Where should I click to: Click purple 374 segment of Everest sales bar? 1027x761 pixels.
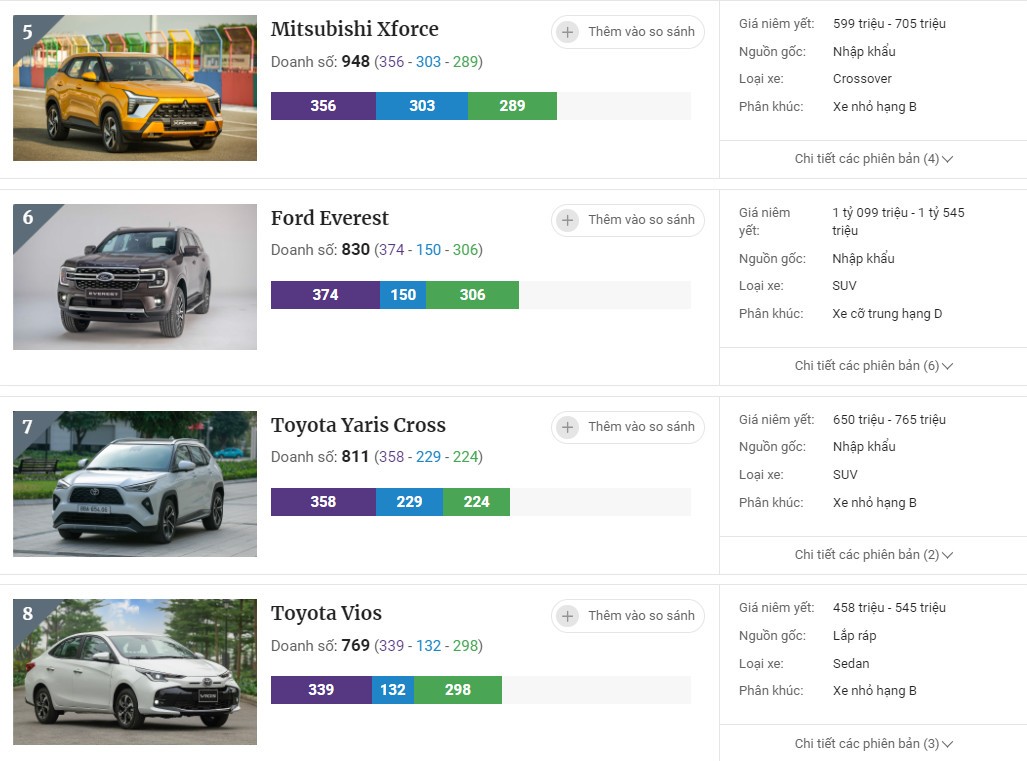pos(326,295)
